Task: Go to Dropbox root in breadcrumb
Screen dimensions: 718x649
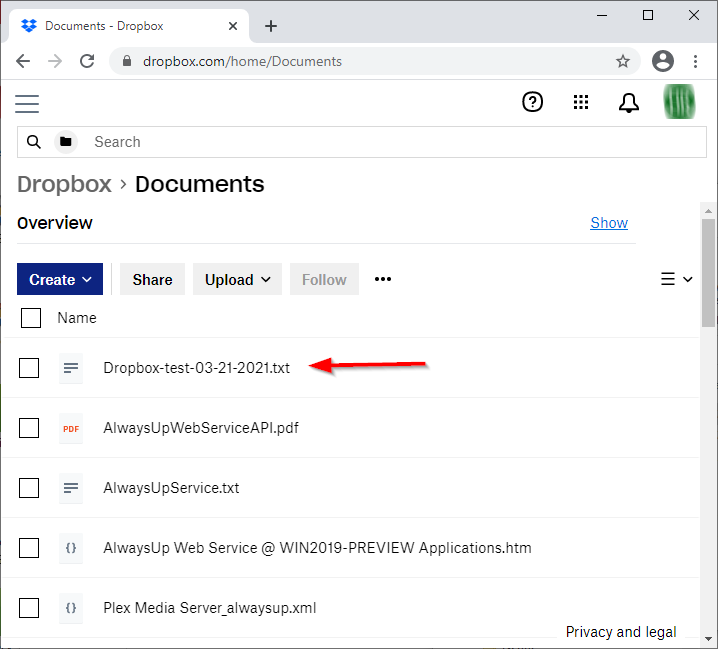Action: coord(64,184)
